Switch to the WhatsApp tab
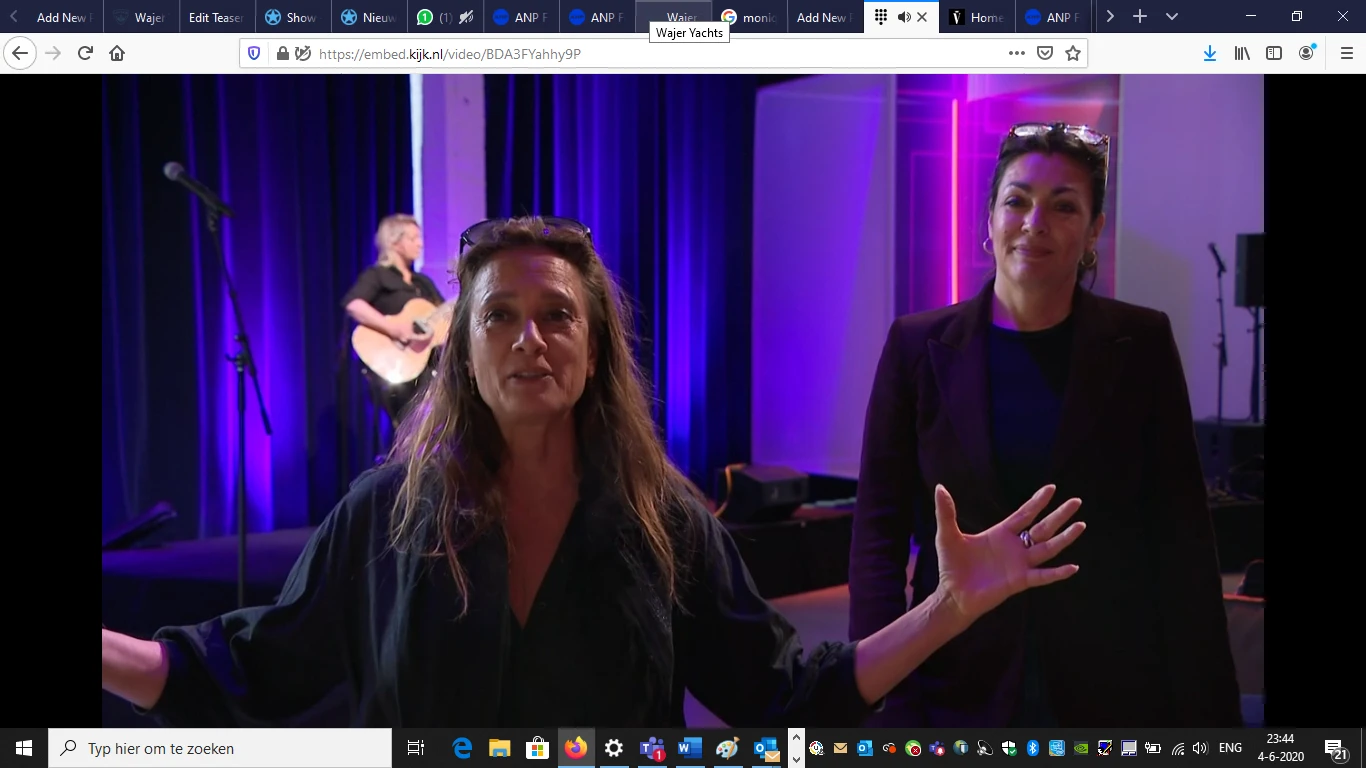 (x=445, y=17)
